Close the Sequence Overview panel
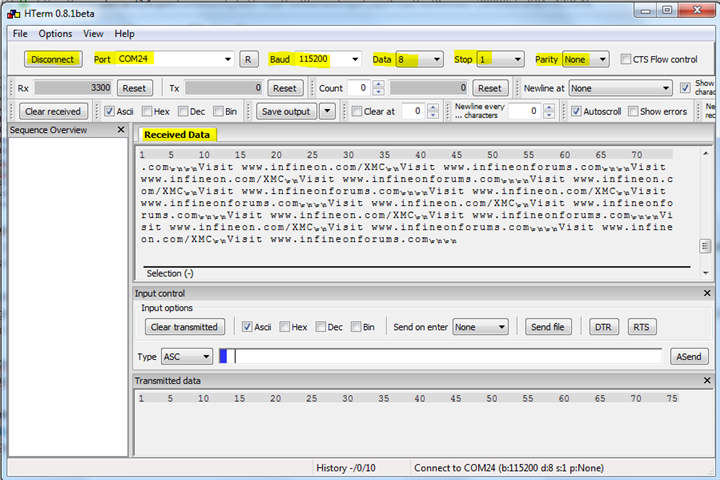Screen dimensions: 720x480 pyautogui.click(x=127, y=130)
